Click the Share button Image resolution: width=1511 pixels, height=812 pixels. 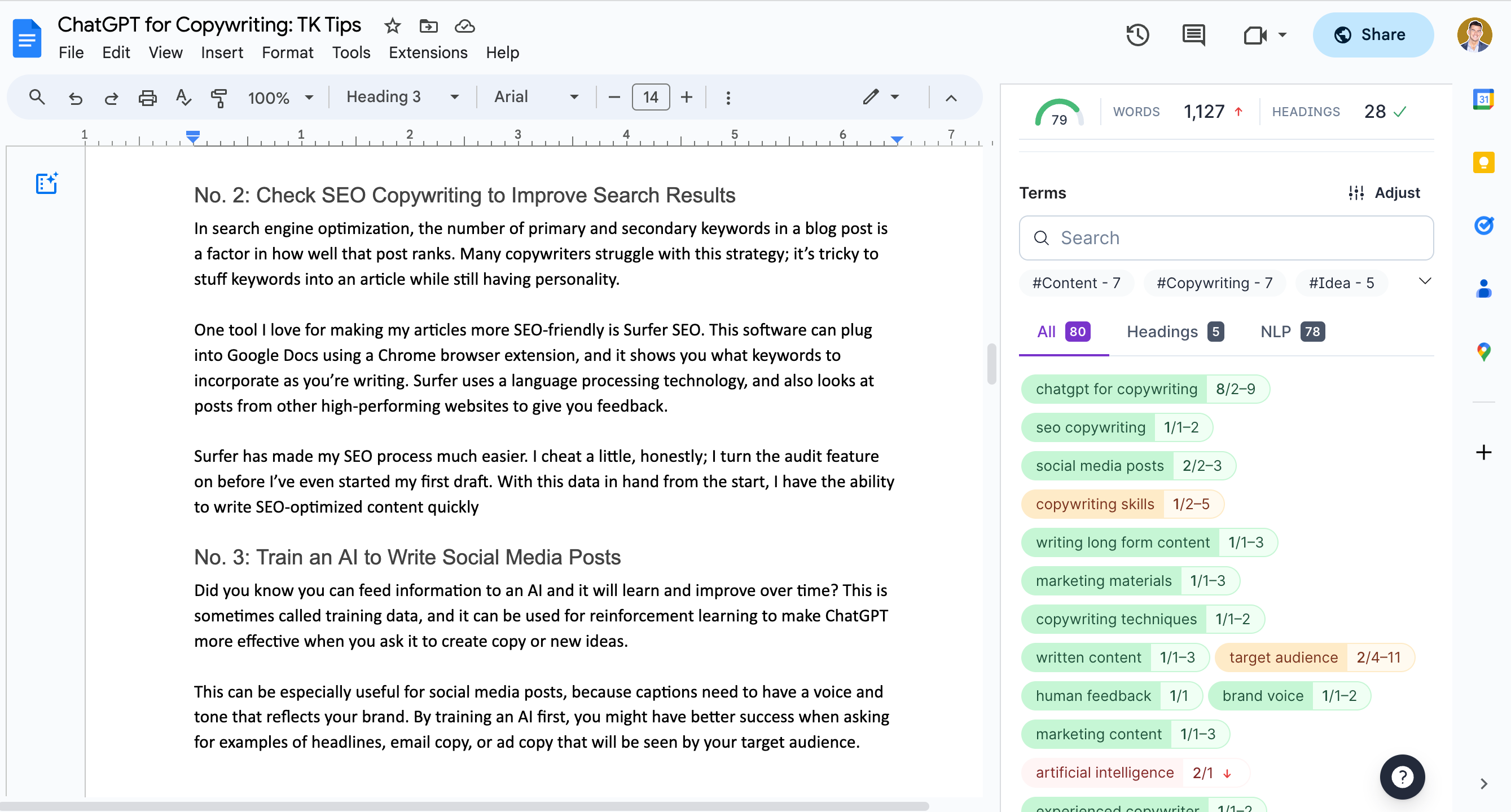pos(1373,35)
